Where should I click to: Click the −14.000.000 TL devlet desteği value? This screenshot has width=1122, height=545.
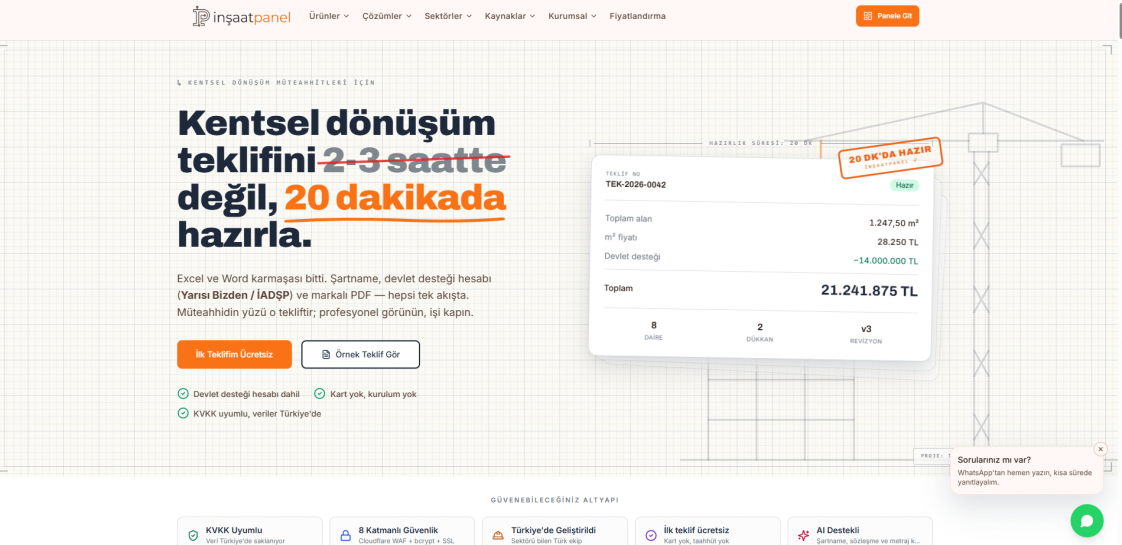click(885, 261)
